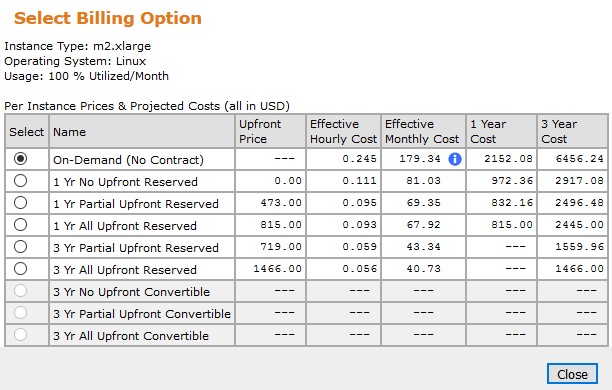Click disabled 3 Yr Partial Upfront Convertible radio
The image size is (612, 390).
20,312
